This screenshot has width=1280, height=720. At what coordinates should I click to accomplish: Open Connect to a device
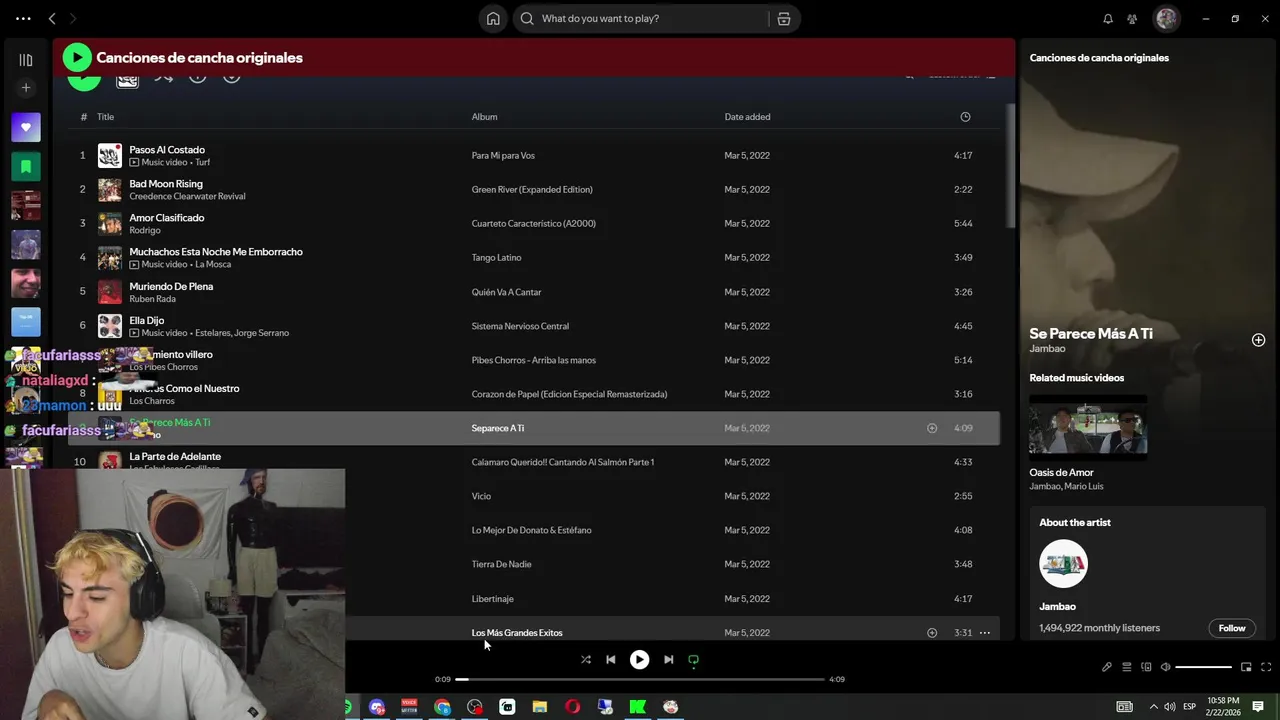click(x=1146, y=667)
